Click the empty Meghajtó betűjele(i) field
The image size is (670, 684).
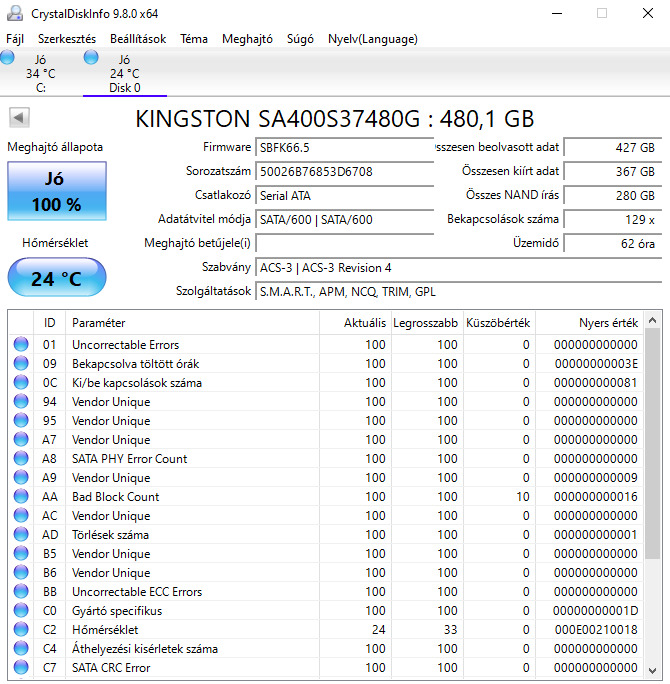click(x=344, y=243)
